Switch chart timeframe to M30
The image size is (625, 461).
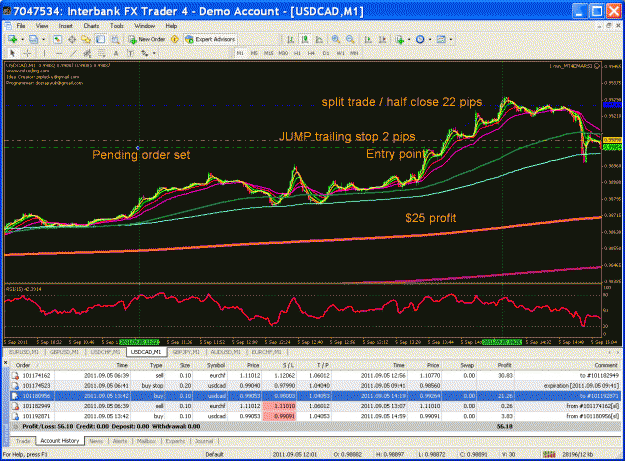tap(283, 53)
